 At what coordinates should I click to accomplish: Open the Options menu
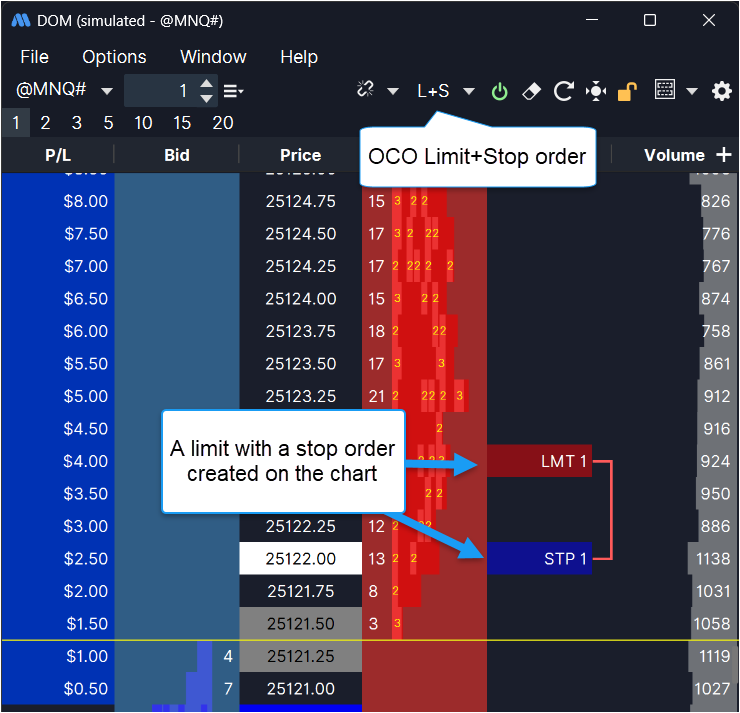[x=114, y=57]
